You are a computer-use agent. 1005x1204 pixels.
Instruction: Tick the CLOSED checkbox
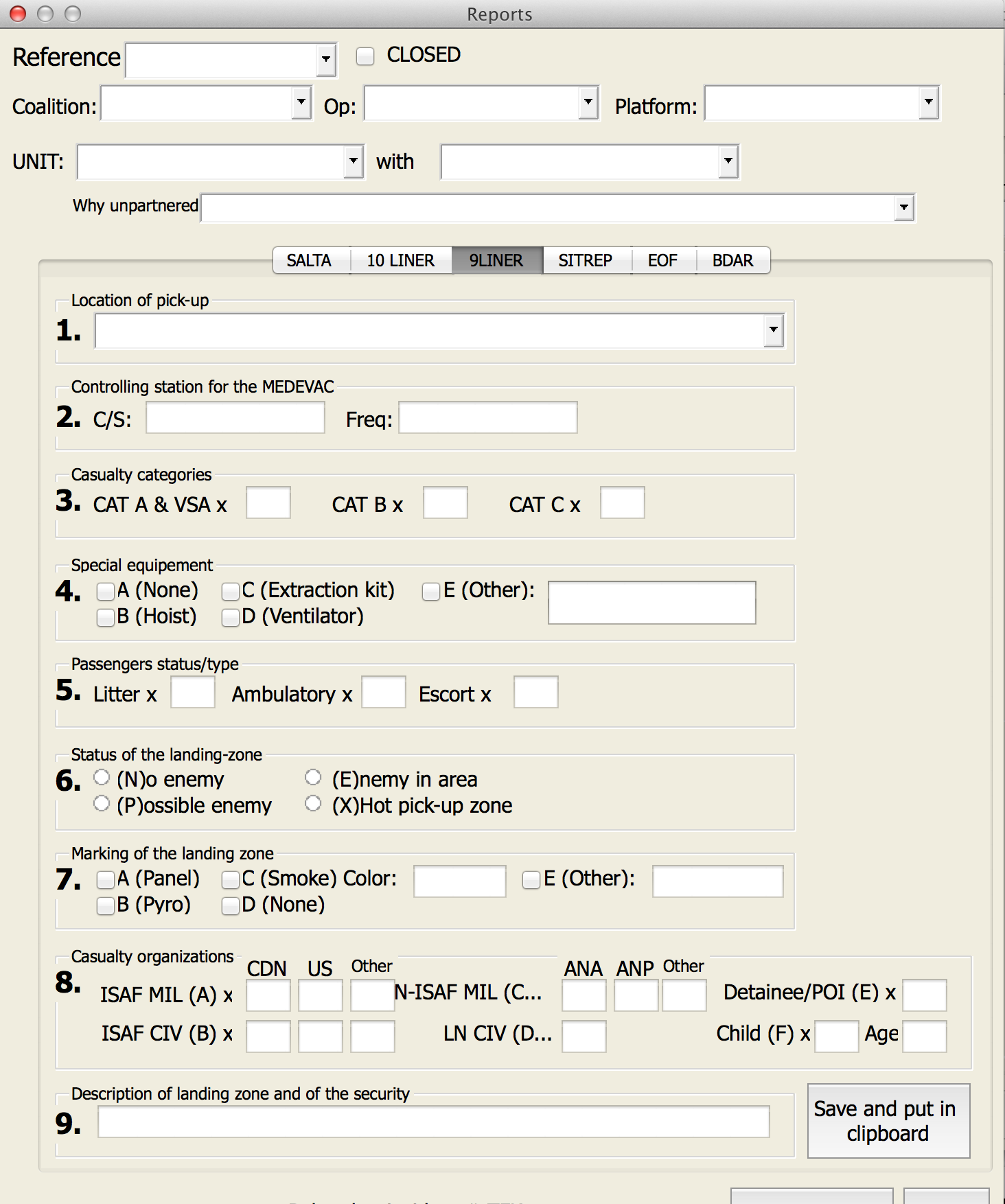365,56
